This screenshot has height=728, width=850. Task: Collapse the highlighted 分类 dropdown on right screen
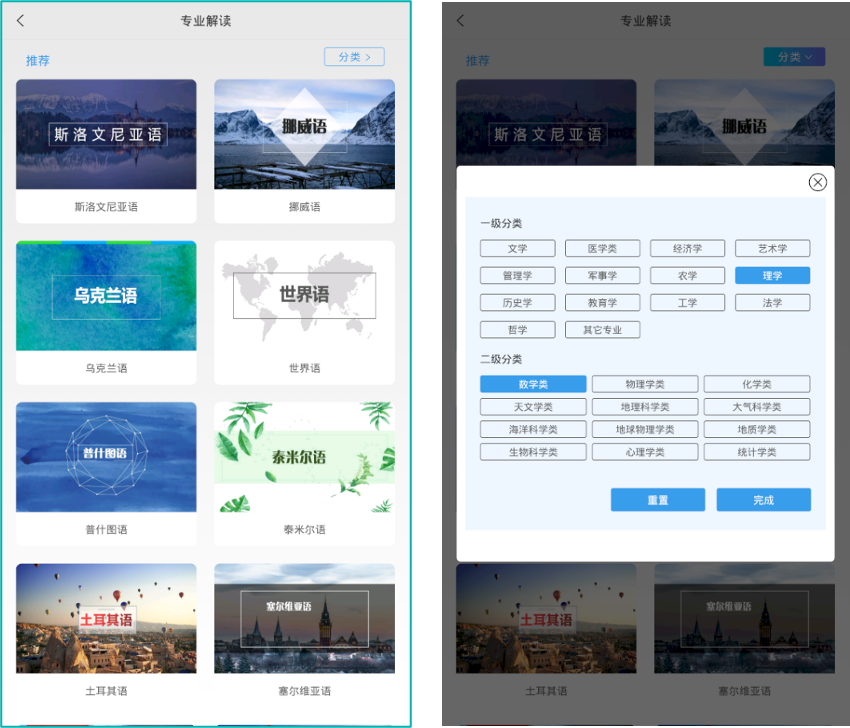tap(794, 57)
